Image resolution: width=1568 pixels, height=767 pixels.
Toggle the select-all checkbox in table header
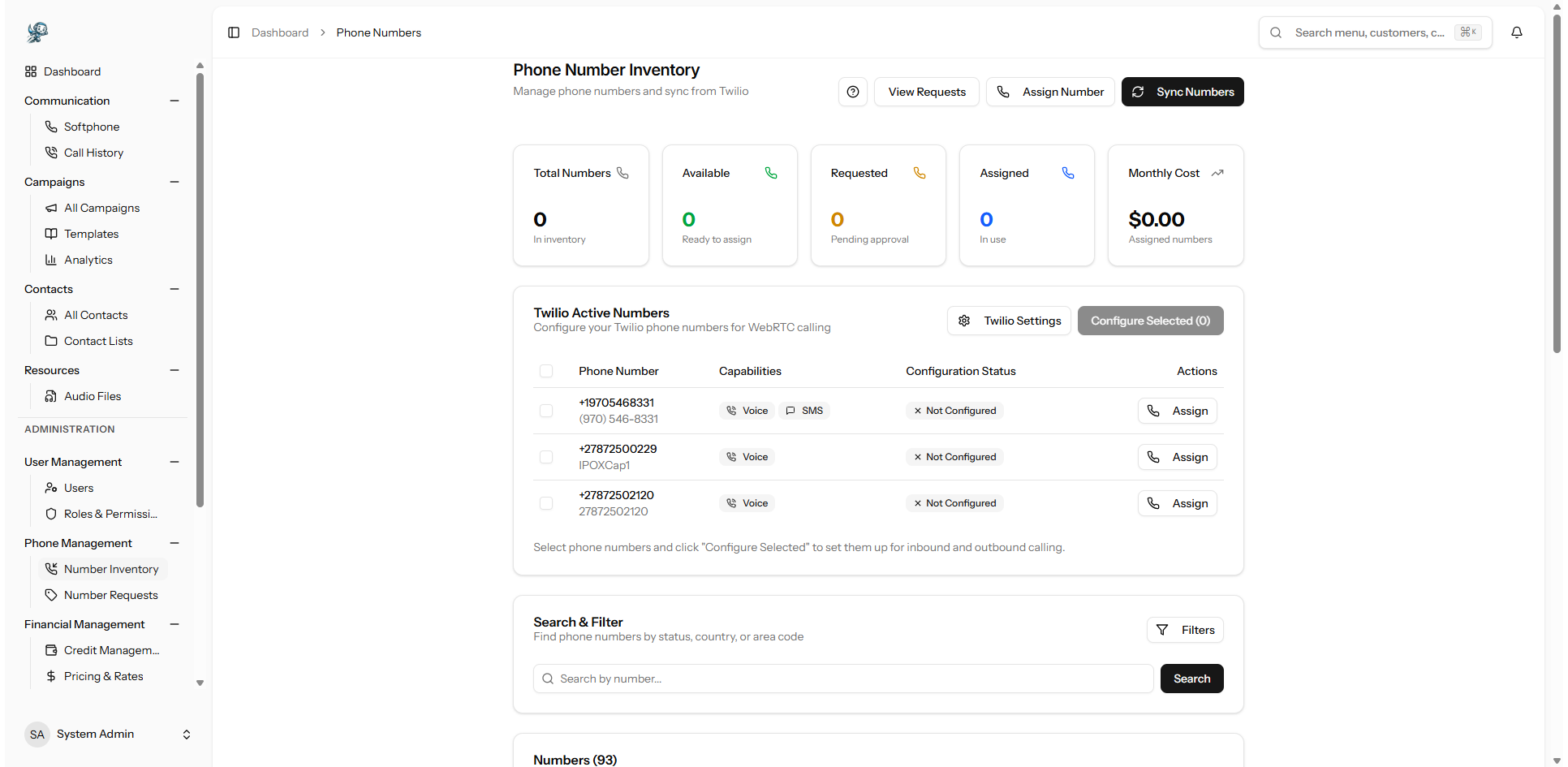pyautogui.click(x=546, y=371)
